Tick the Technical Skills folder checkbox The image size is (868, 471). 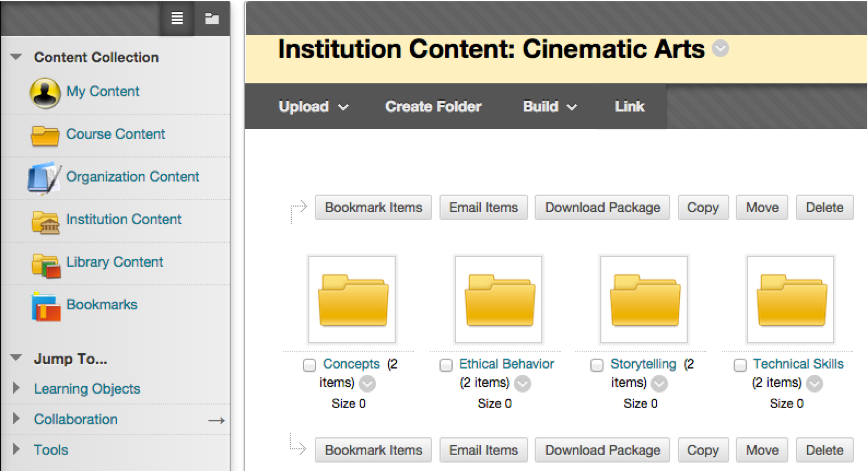[740, 366]
